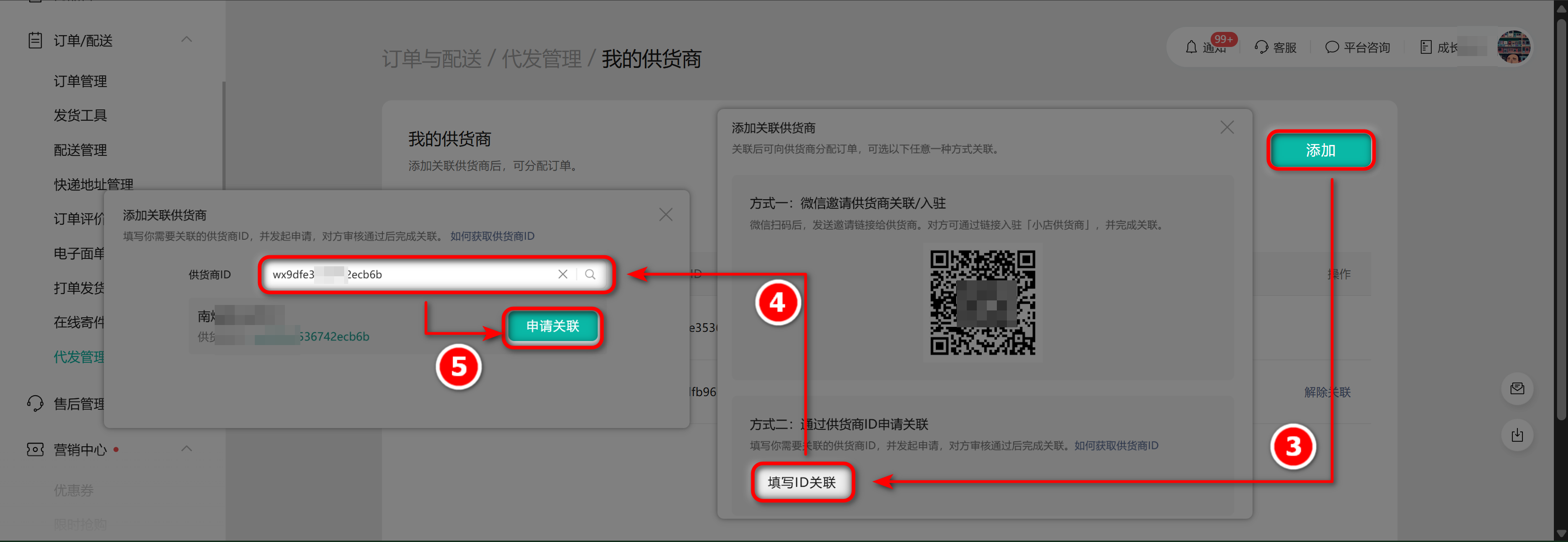This screenshot has height=542, width=1568.
Task: Click the user avatar picture
Action: (x=1514, y=47)
